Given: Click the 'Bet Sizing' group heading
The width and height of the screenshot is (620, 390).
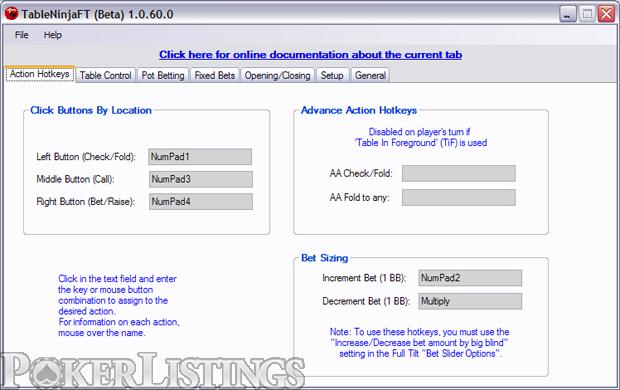Looking at the screenshot, I should click(325, 258).
